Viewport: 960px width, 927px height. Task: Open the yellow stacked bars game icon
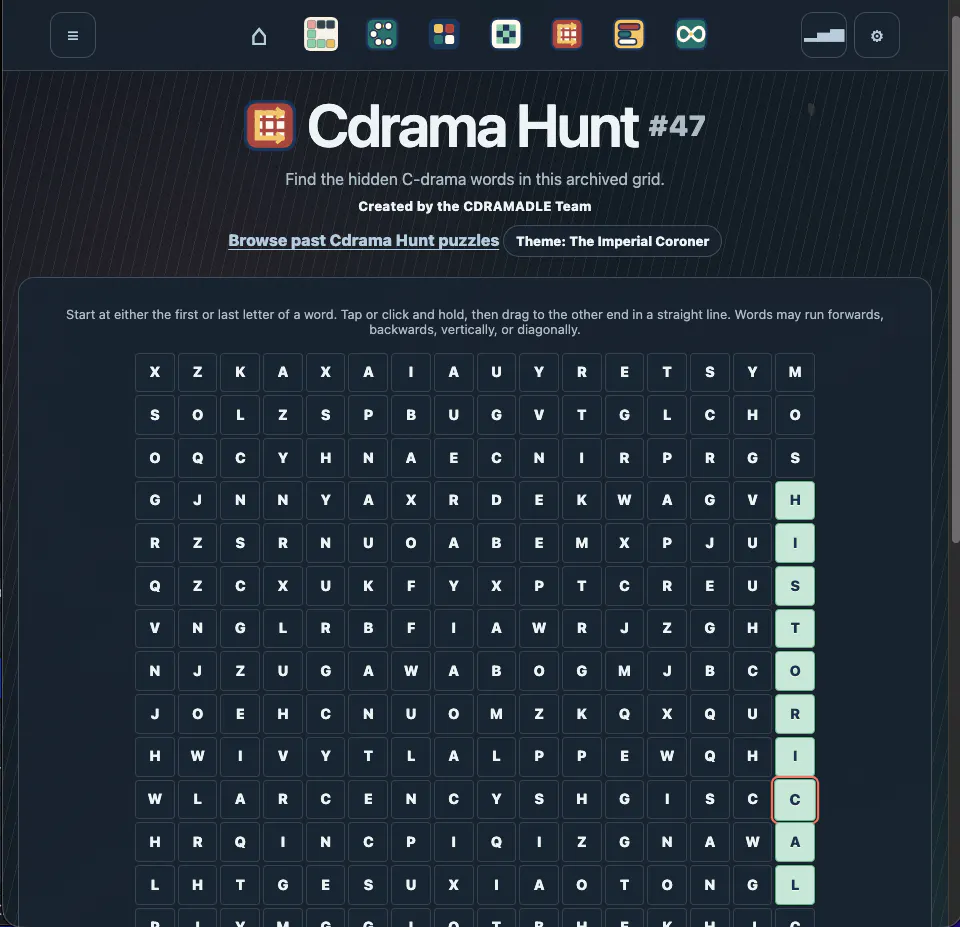click(629, 34)
